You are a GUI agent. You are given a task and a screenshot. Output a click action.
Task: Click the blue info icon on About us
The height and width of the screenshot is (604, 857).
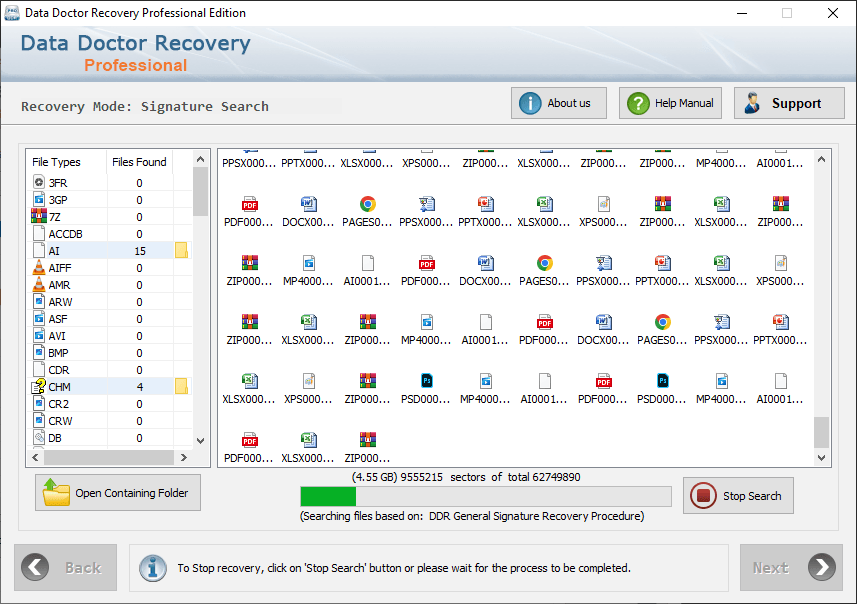click(x=530, y=103)
